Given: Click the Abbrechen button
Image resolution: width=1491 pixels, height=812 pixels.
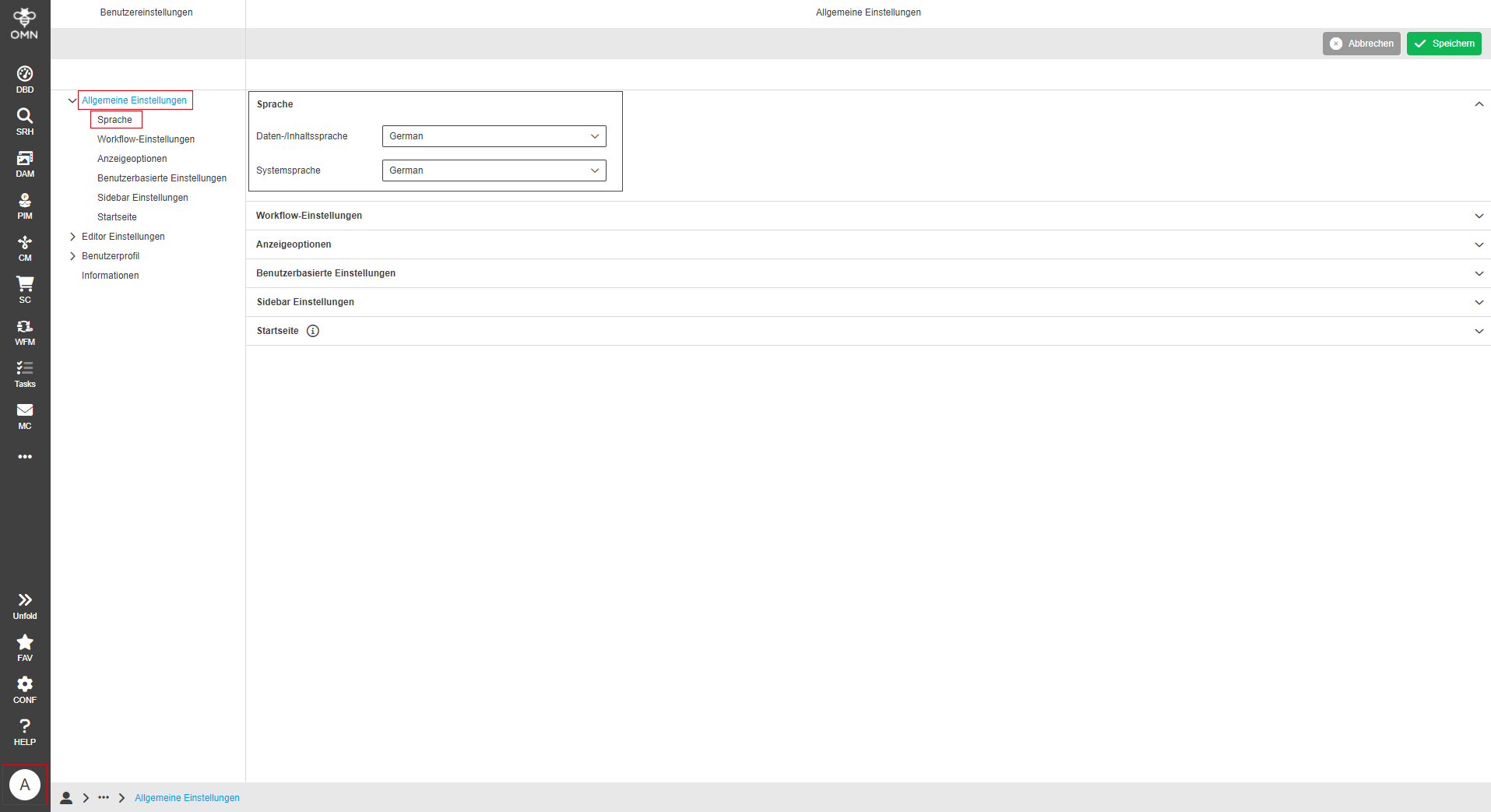Looking at the screenshot, I should 1361,43.
